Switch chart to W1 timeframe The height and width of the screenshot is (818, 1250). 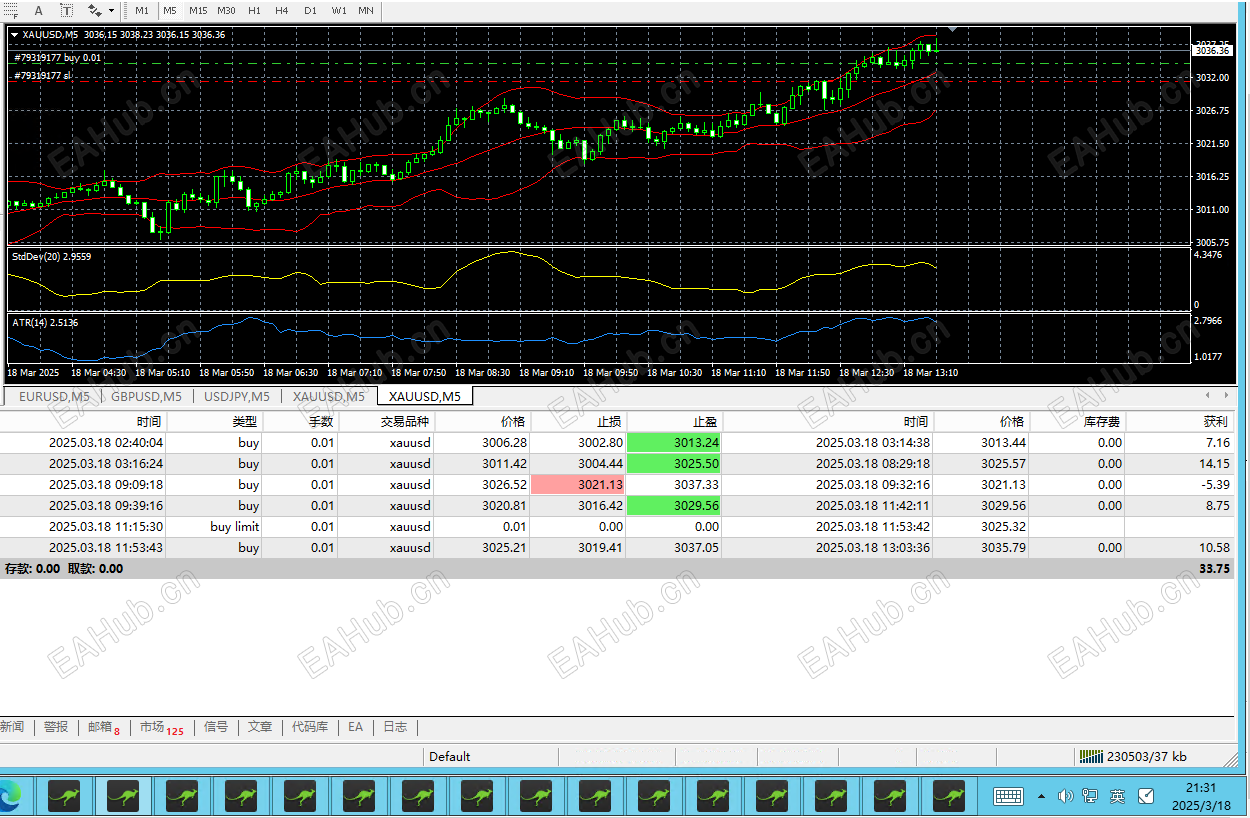(x=339, y=10)
